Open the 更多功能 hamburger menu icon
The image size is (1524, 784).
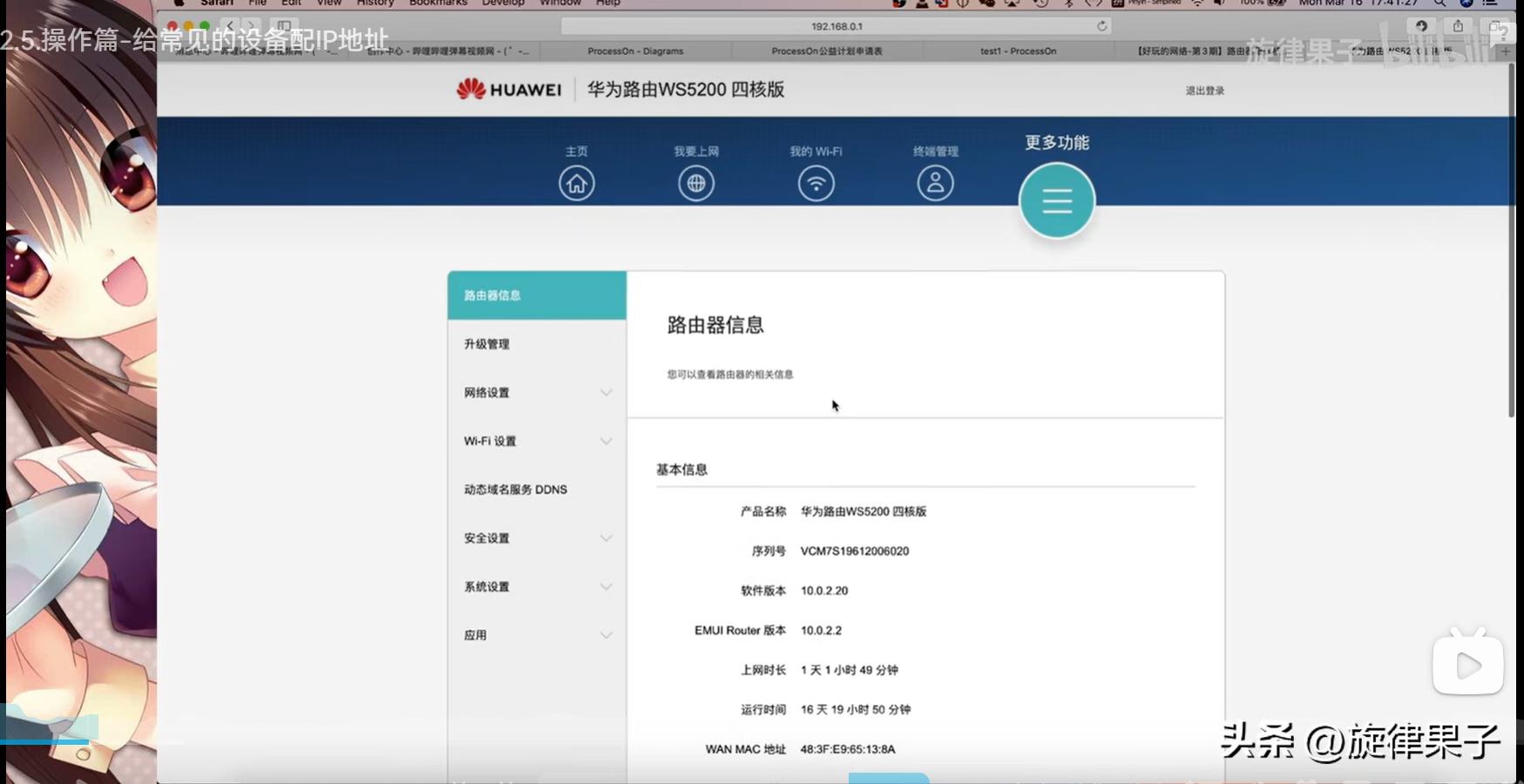point(1056,199)
